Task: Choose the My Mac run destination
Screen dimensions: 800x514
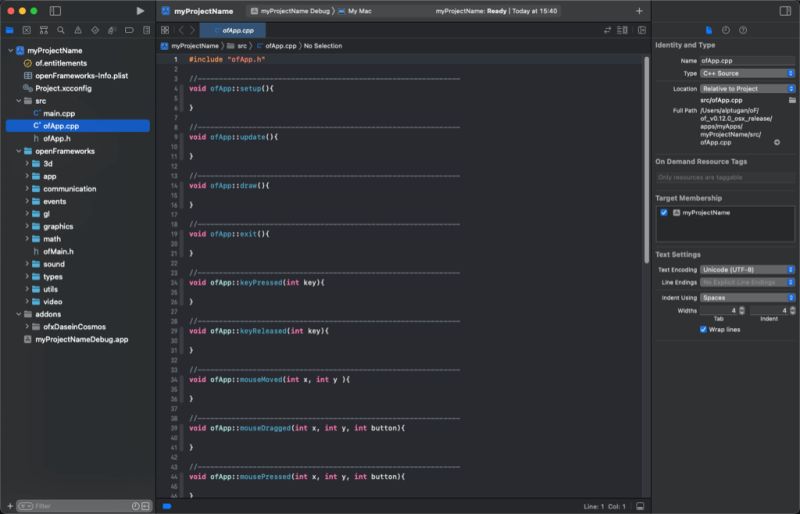Action: pos(355,11)
